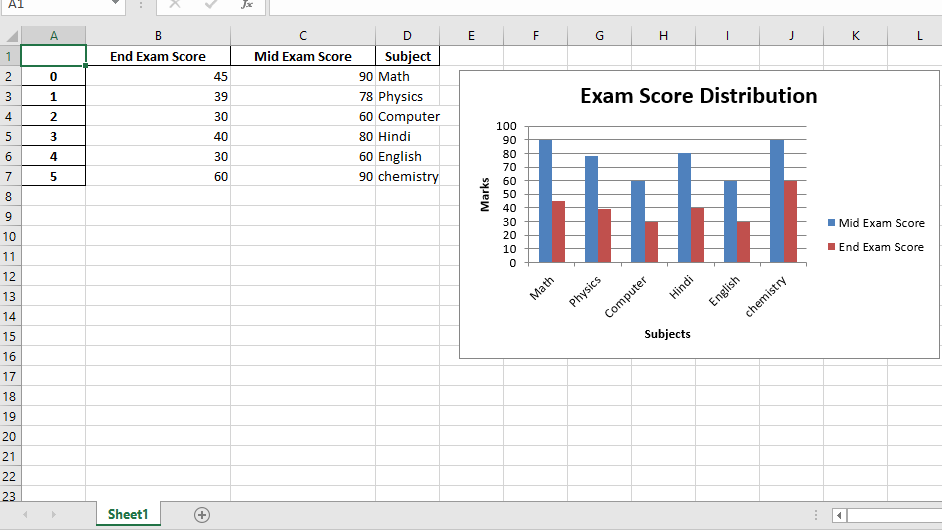Add a new sheet with plus icon
This screenshot has width=942, height=530.
click(202, 515)
